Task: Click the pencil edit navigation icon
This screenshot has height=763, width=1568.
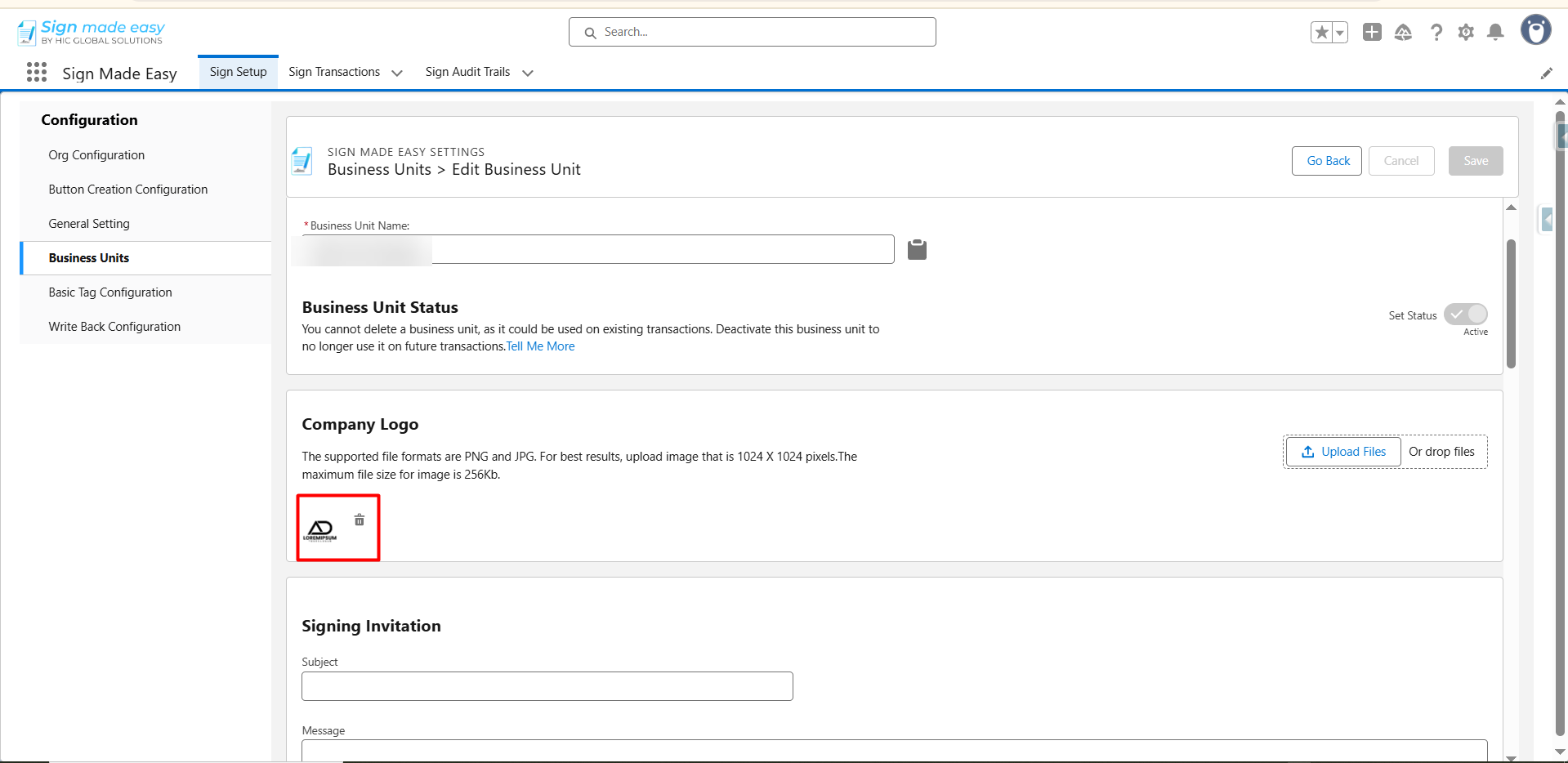Action: 1546,74
